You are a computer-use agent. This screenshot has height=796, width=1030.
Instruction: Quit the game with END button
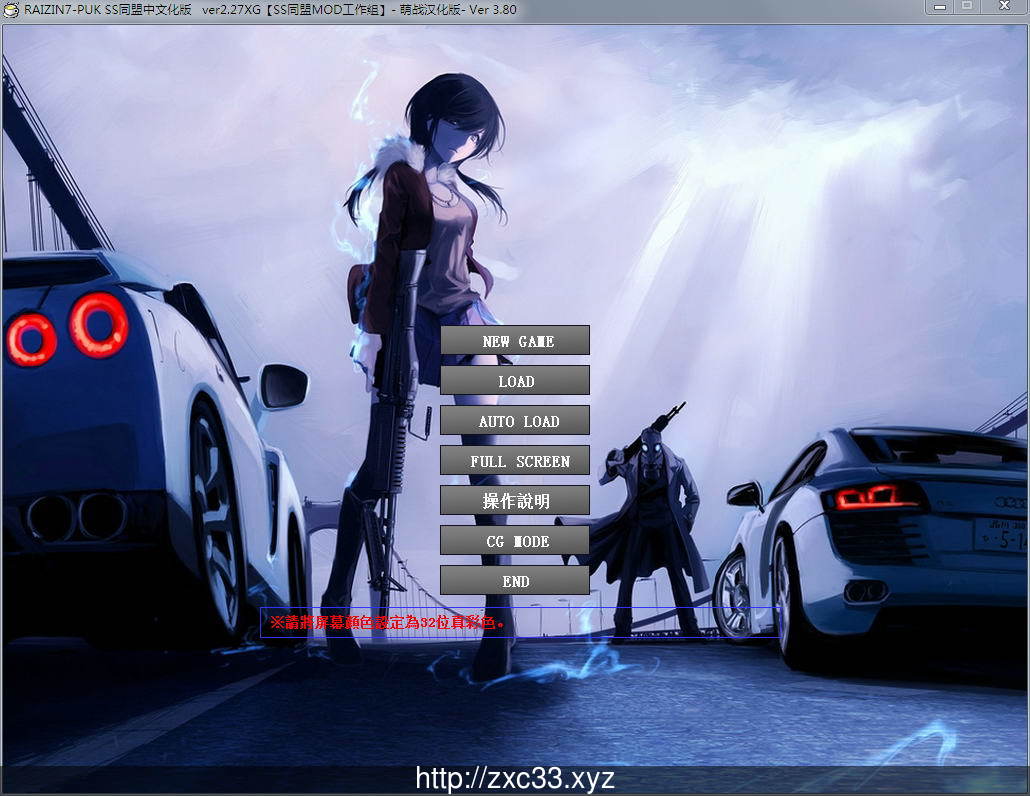[515, 581]
